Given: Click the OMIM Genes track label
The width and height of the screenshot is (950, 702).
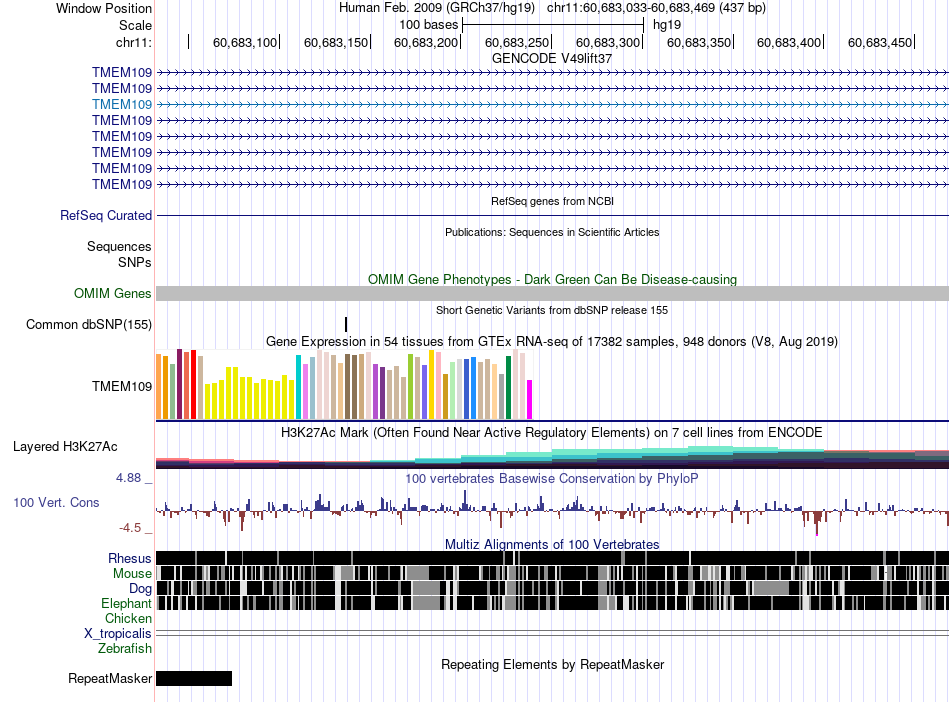Looking at the screenshot, I should tap(112, 293).
